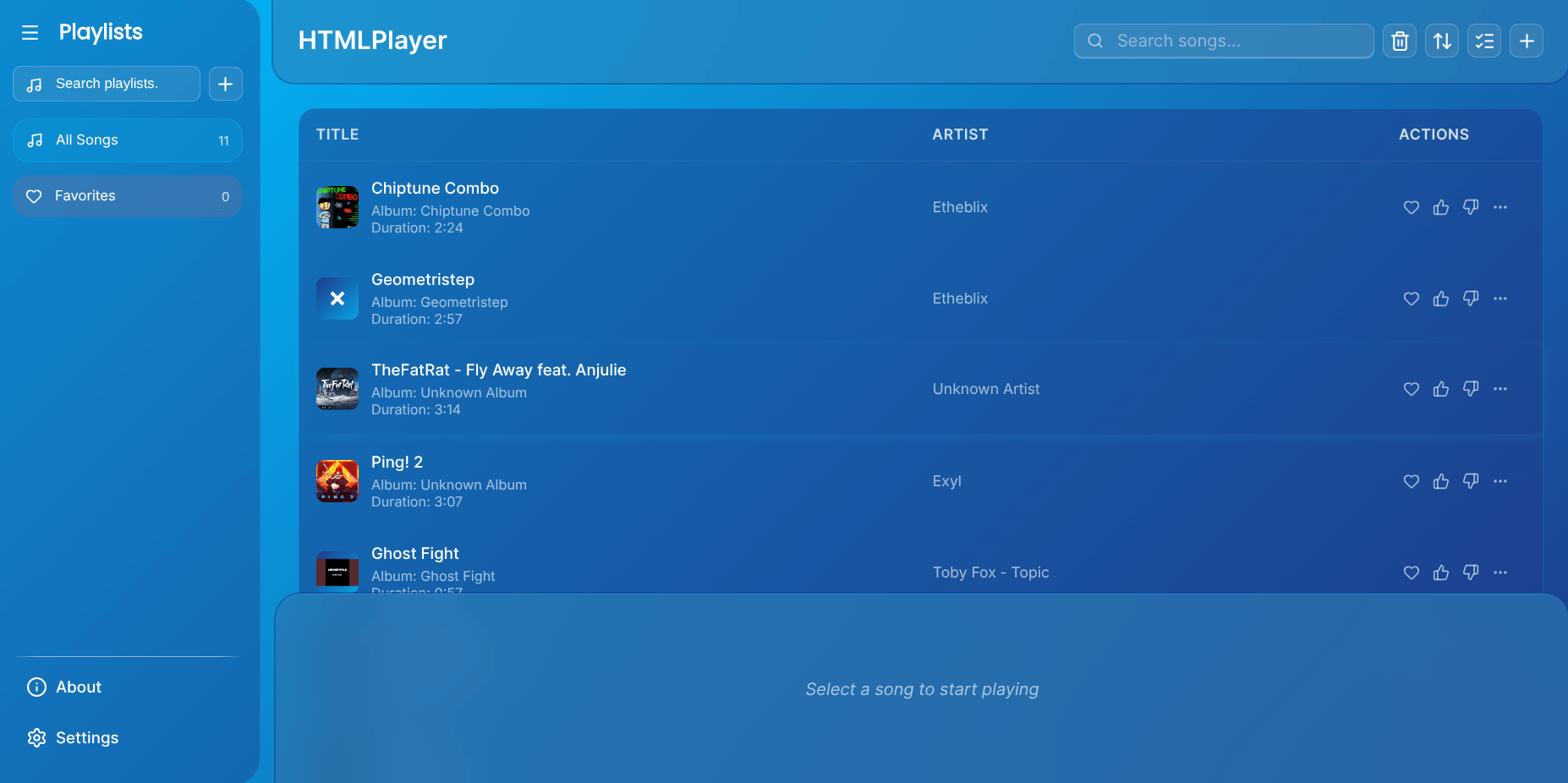Click Etheblix artist in Chiptune Combo row
Image resolution: width=1568 pixels, height=783 pixels.
coord(960,207)
